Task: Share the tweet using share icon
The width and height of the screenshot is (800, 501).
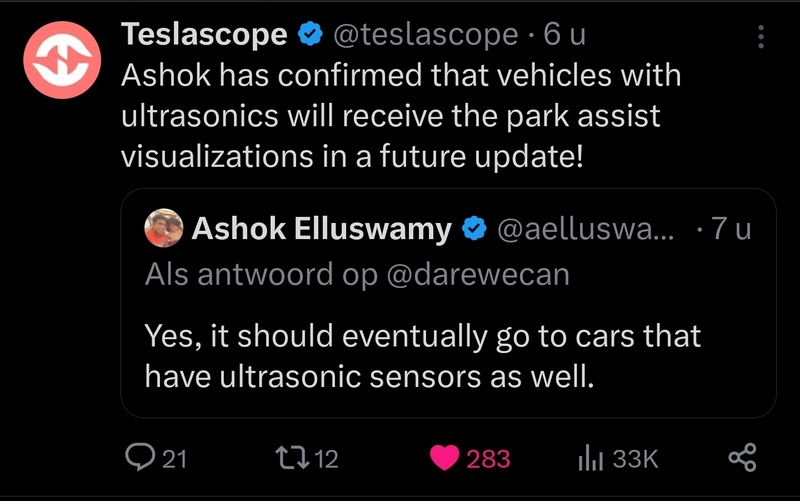Action: (x=742, y=457)
